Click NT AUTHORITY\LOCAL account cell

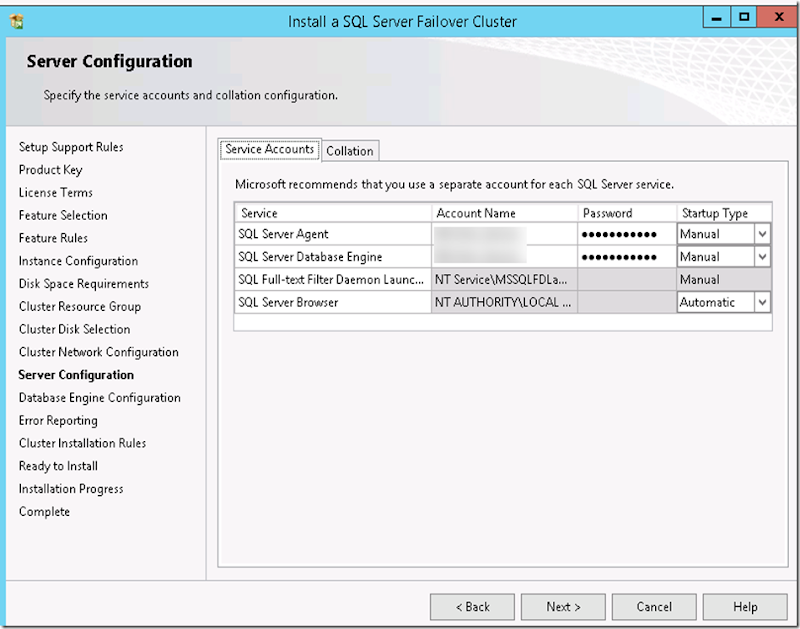click(505, 303)
